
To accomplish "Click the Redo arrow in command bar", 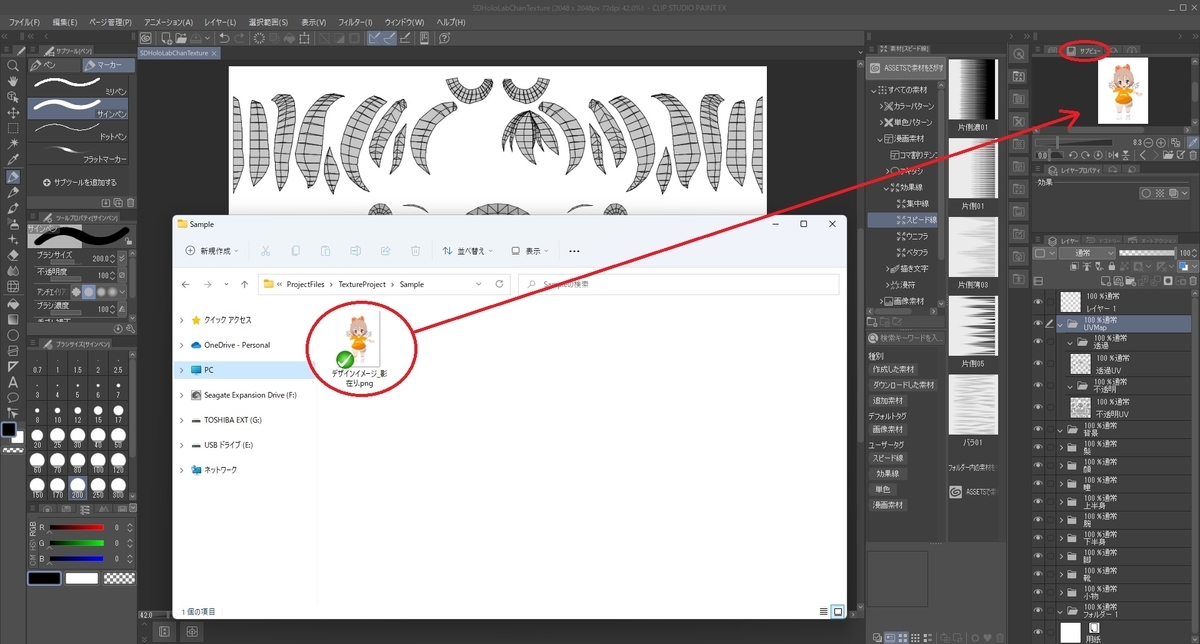I will [x=241, y=38].
